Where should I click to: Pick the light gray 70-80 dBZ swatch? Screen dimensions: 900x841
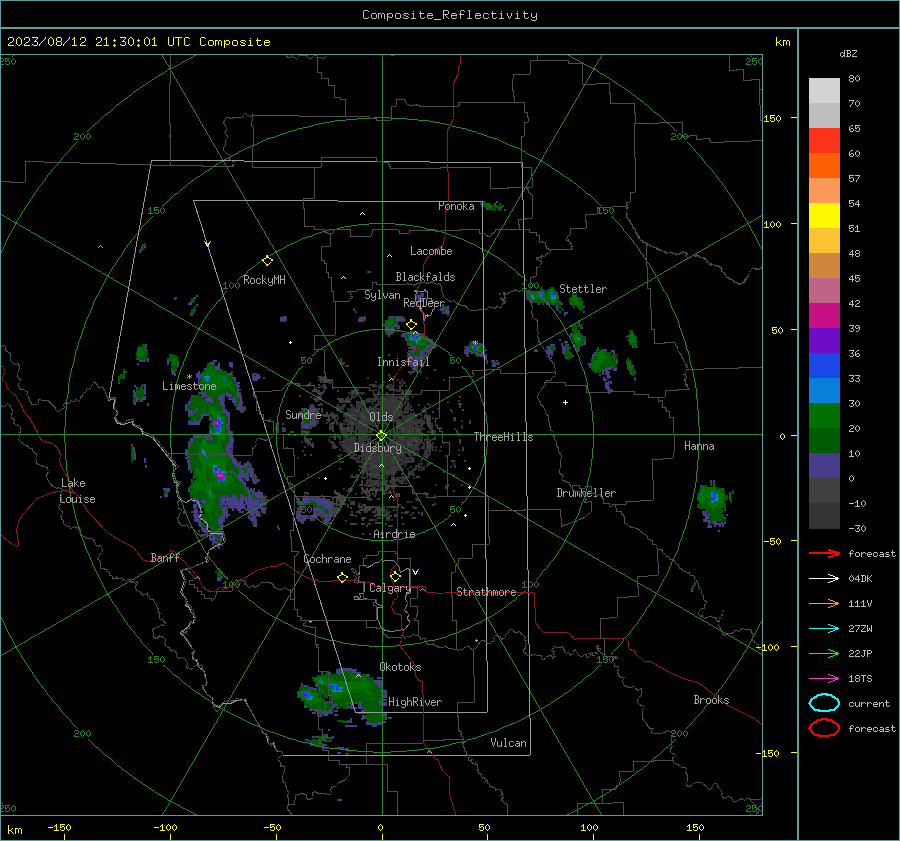click(824, 91)
